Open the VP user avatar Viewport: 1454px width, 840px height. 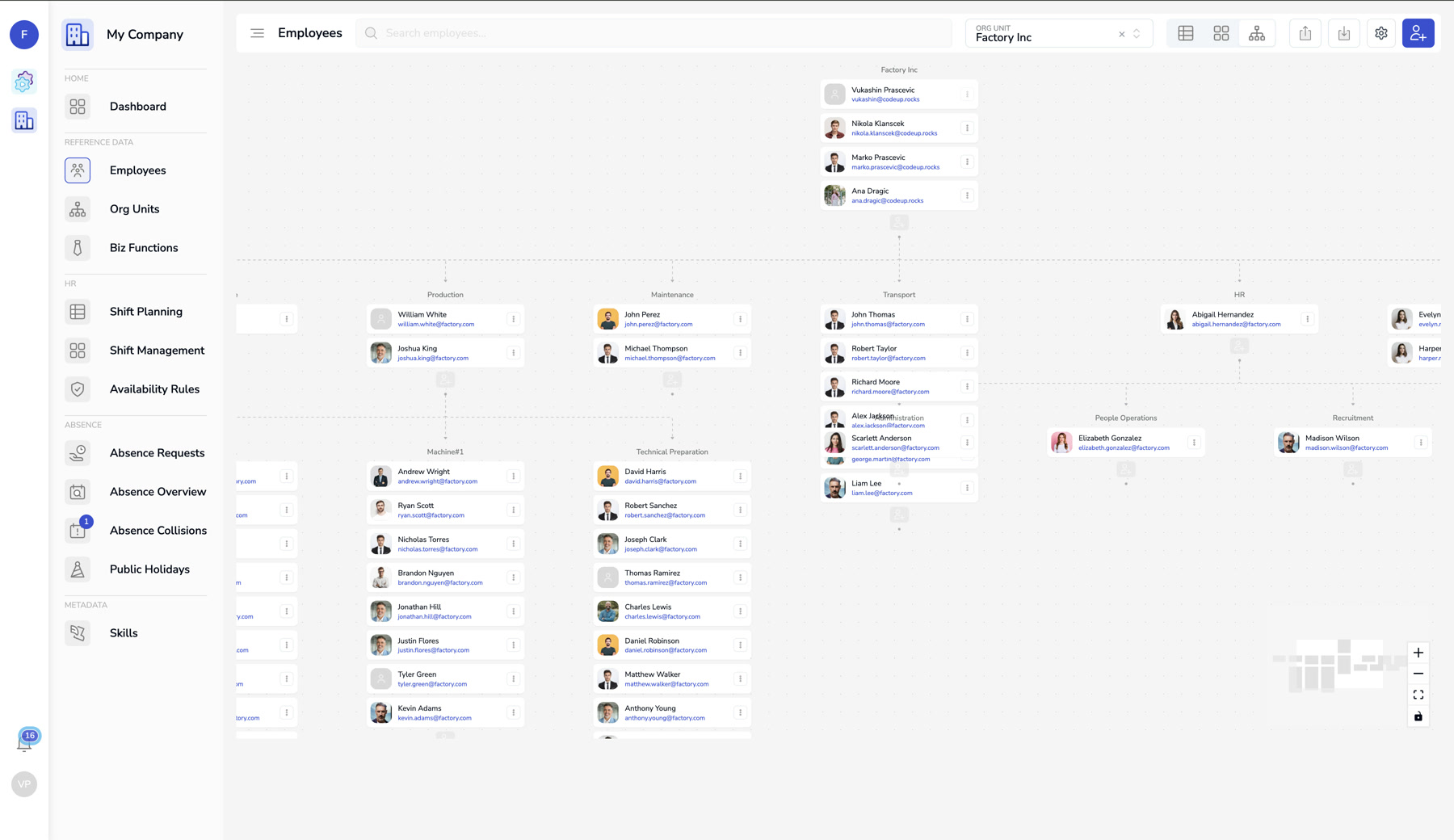point(24,784)
